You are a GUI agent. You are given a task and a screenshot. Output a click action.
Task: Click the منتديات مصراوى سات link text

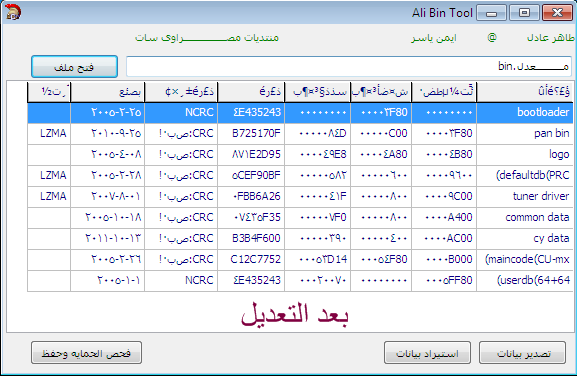(207, 38)
